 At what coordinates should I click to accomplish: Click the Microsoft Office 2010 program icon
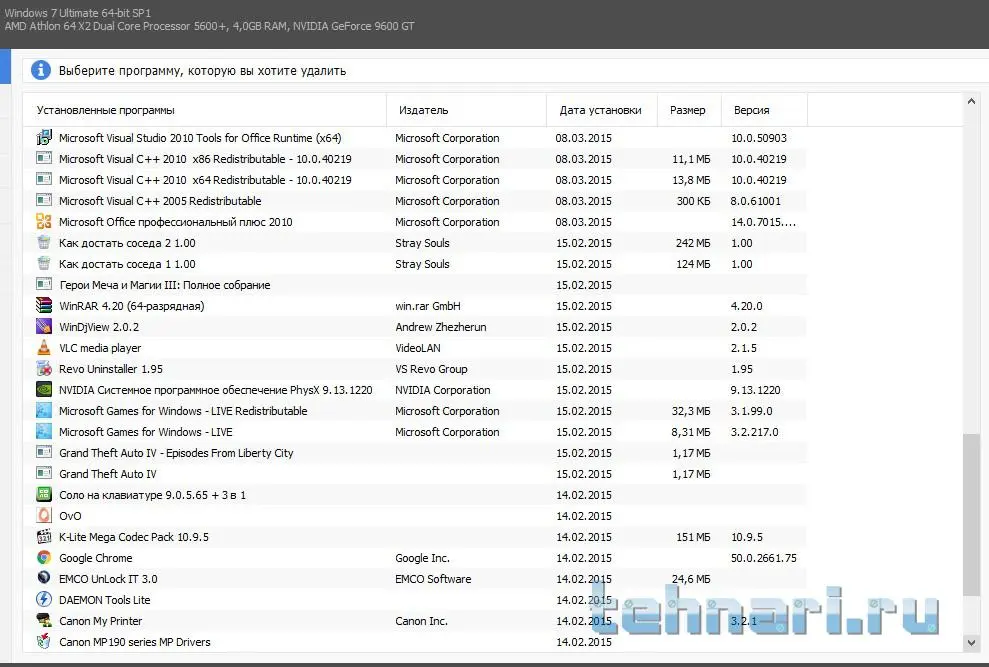coord(44,221)
